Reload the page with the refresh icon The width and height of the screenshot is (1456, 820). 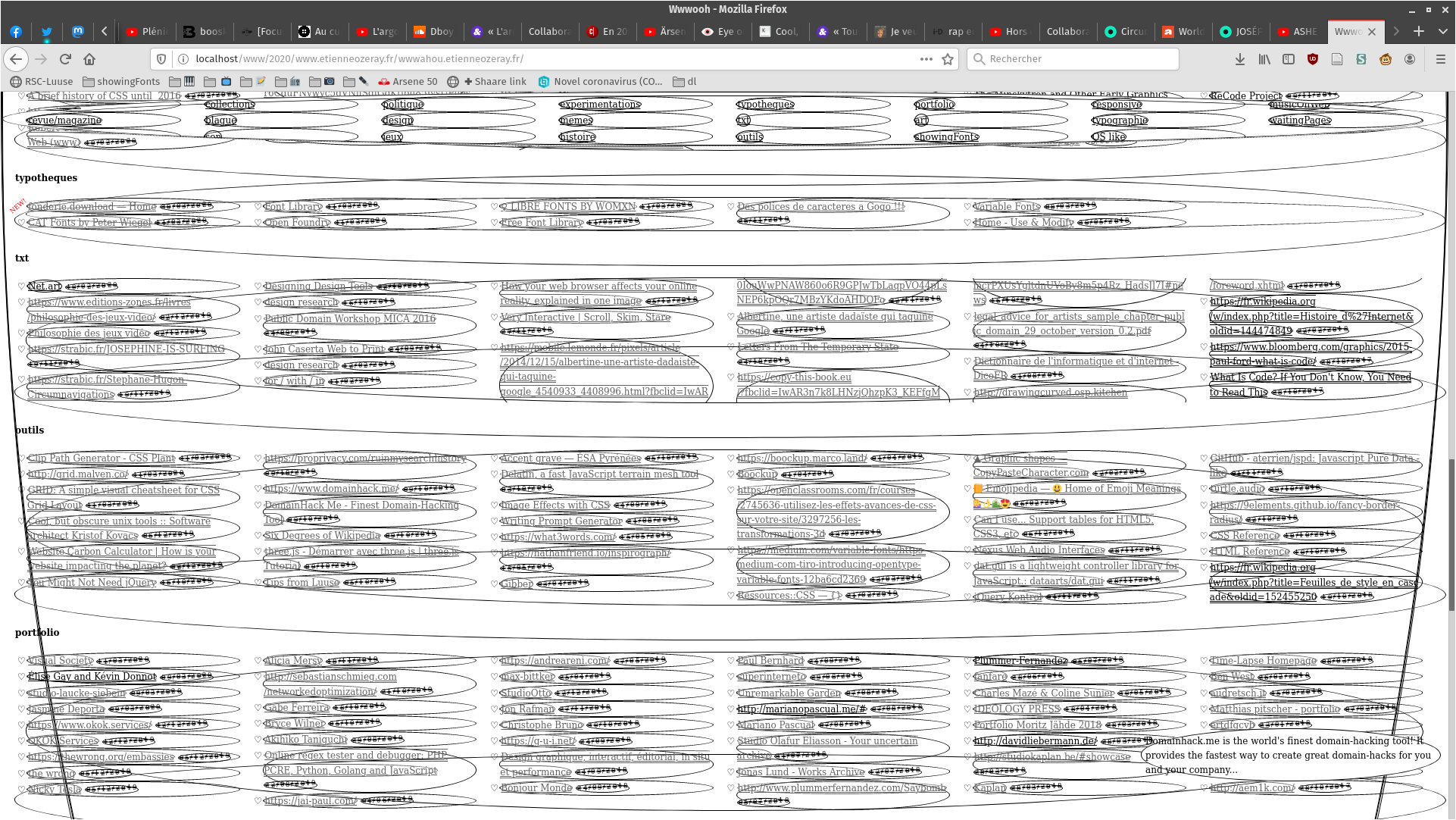click(x=65, y=59)
